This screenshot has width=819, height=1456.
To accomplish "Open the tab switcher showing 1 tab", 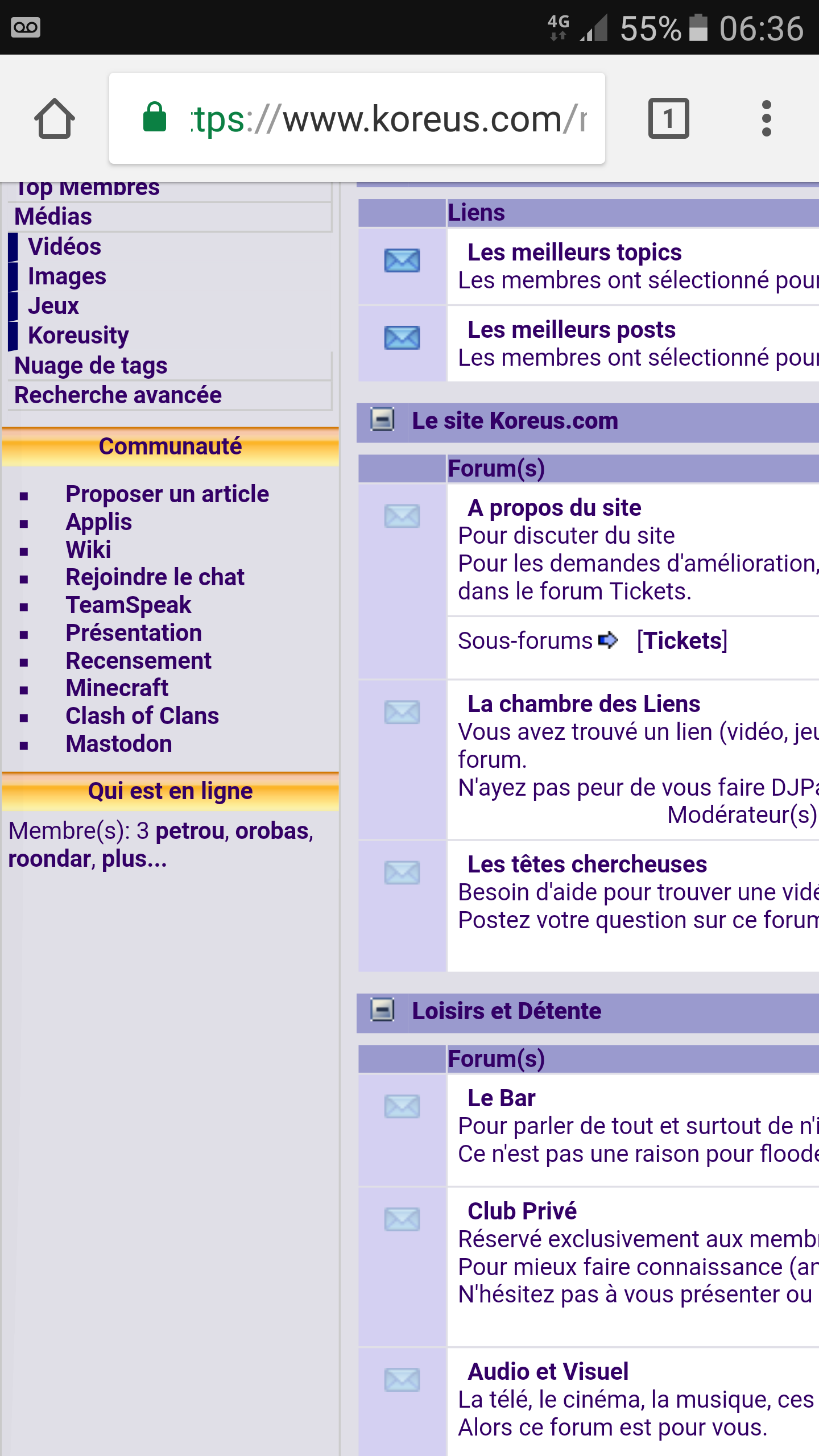I will click(x=668, y=118).
